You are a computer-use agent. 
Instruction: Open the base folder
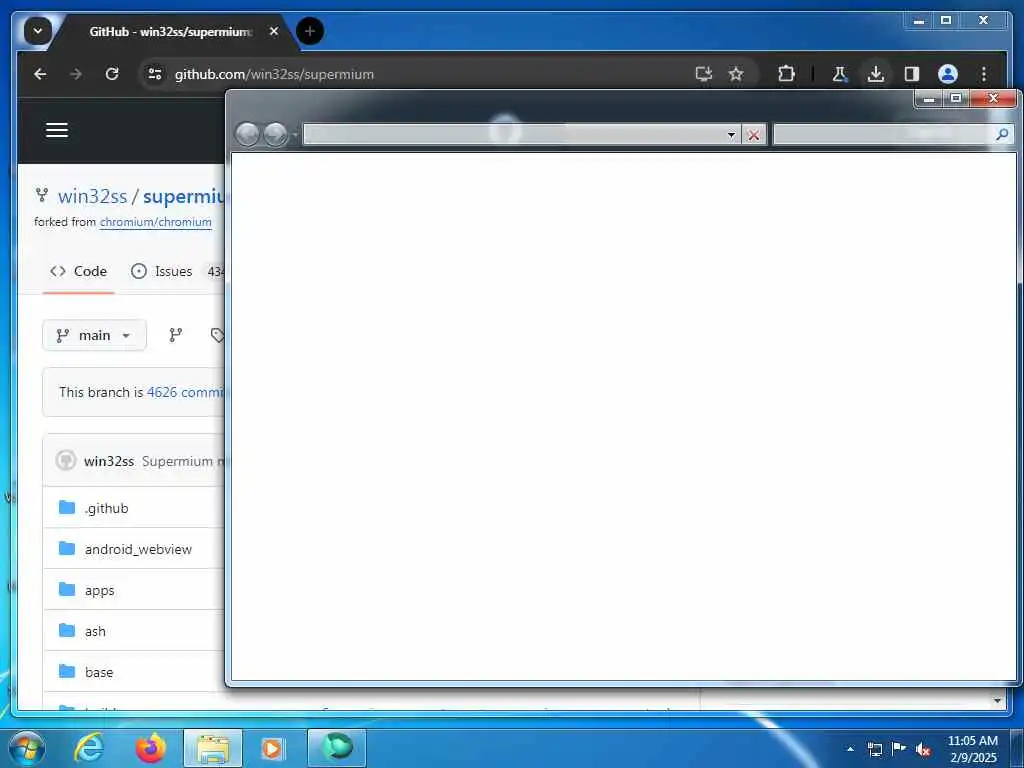(x=99, y=673)
